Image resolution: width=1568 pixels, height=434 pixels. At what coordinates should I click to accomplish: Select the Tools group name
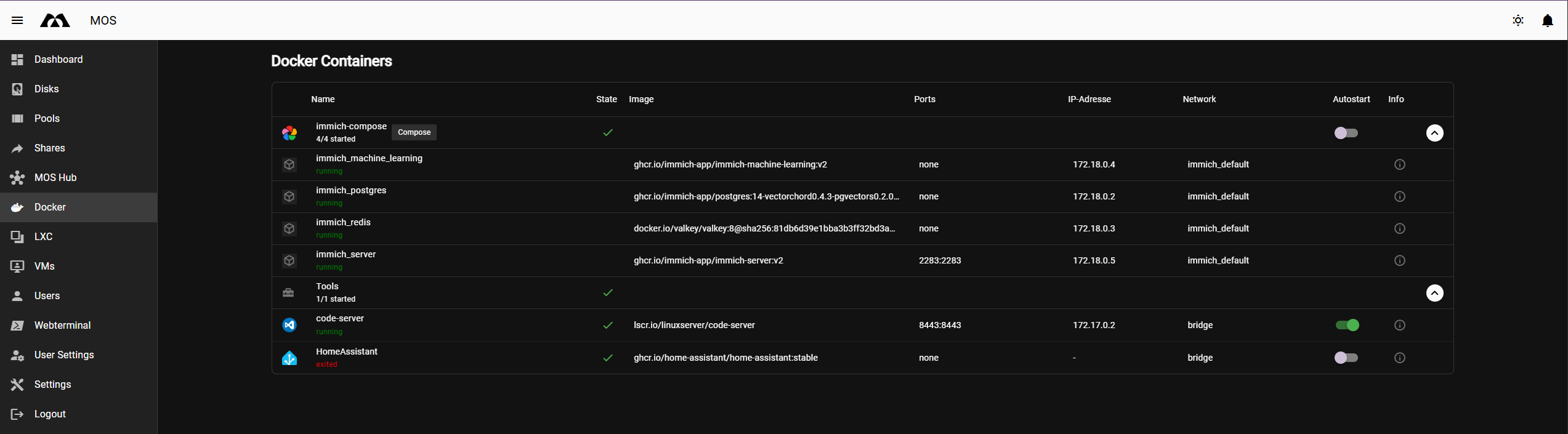(327, 286)
